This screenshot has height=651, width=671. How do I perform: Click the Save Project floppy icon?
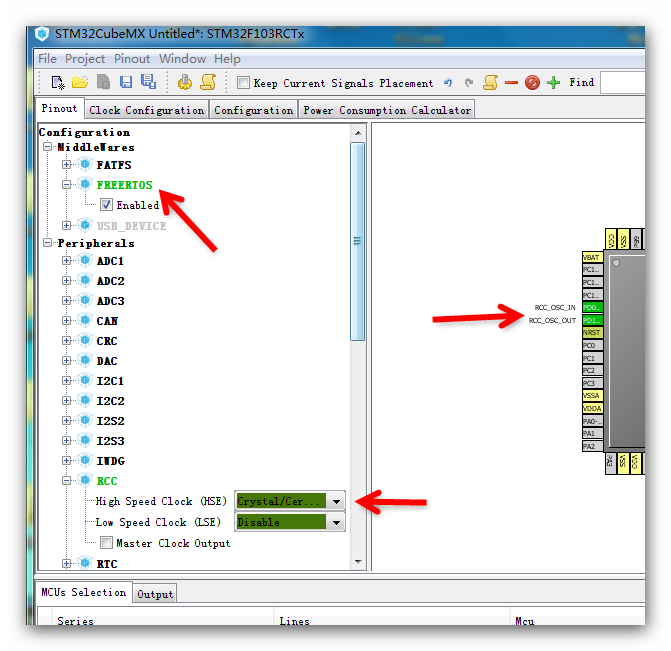tap(126, 82)
